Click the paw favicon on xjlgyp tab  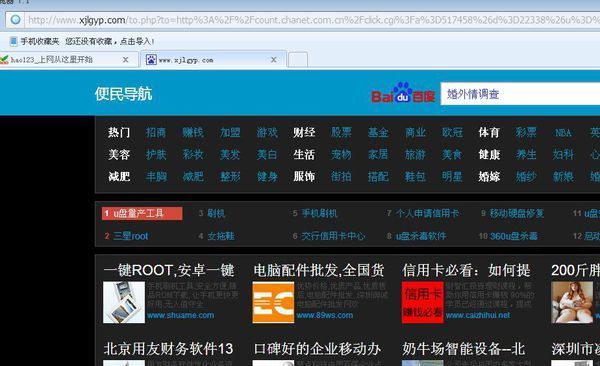[x=151, y=60]
